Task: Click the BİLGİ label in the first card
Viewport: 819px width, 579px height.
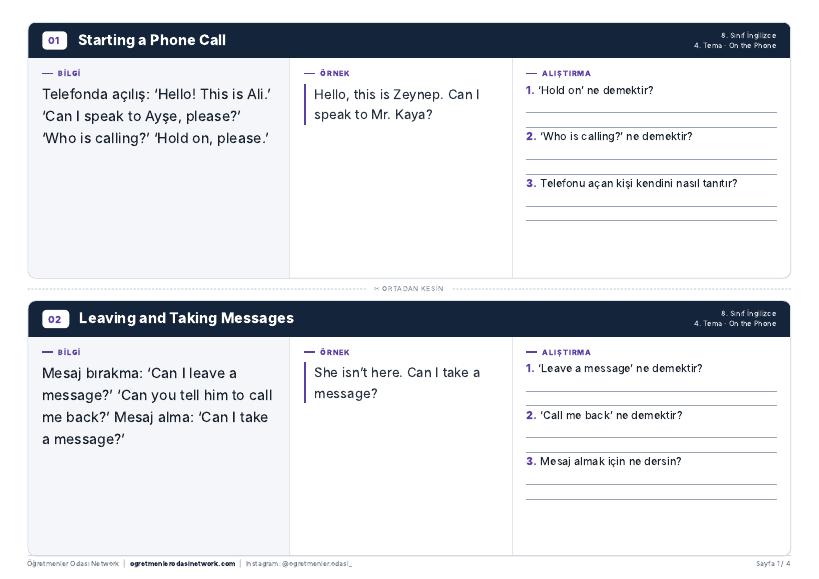Action: (x=68, y=74)
